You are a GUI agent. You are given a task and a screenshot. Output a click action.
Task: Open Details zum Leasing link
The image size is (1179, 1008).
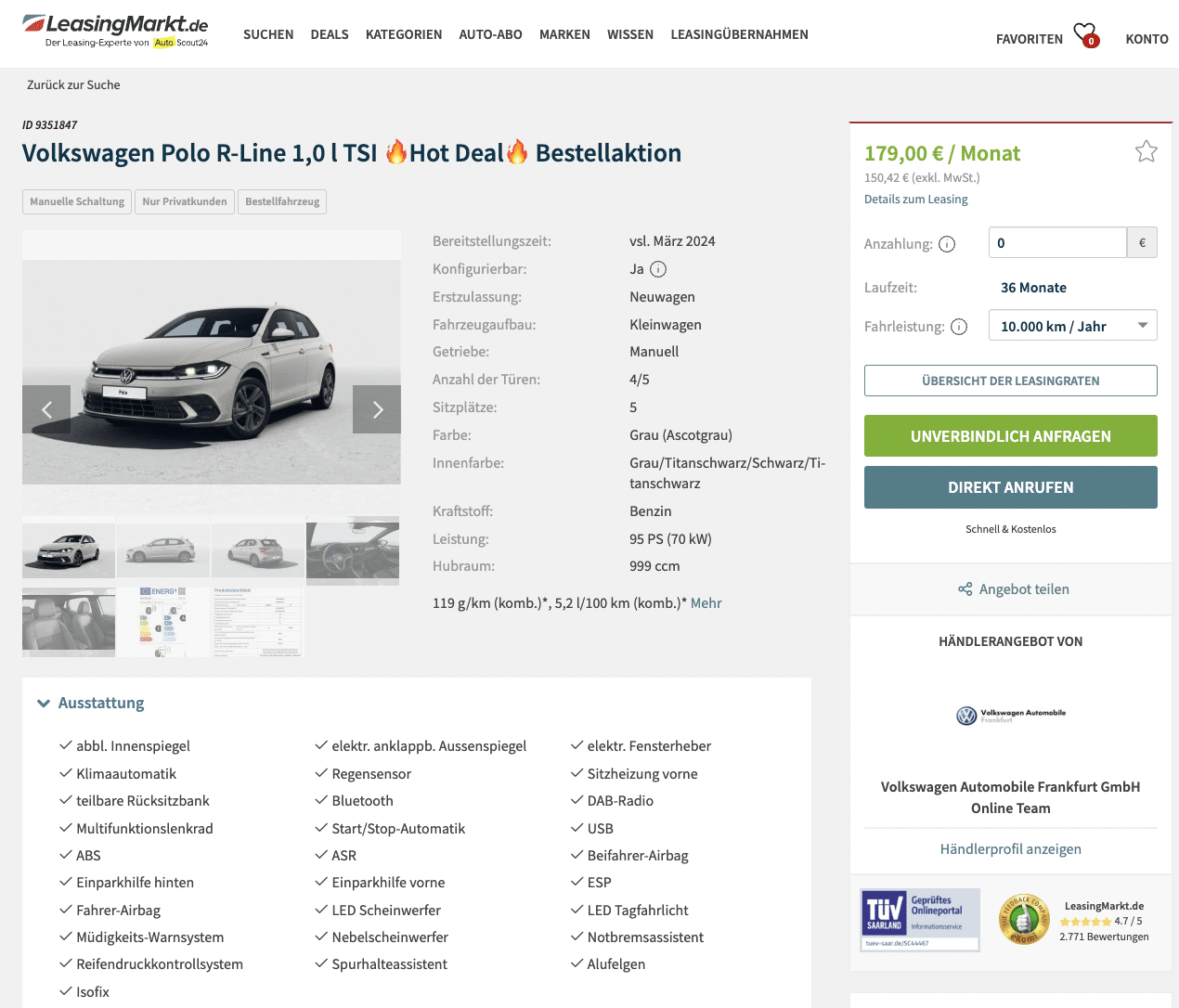point(916,199)
